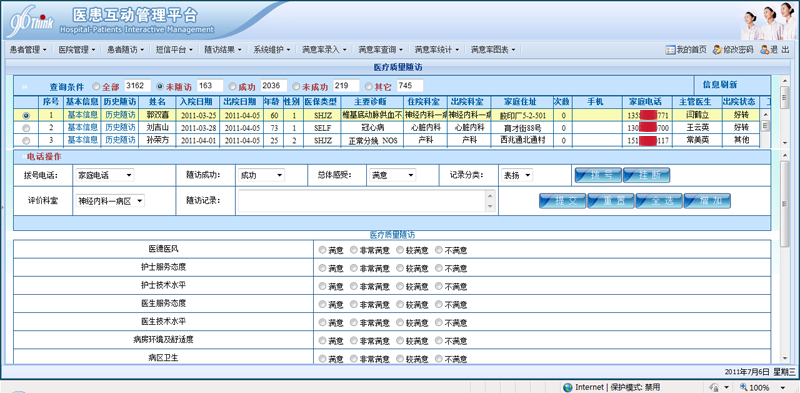Expand the 总体感受 dropdown showing 满意

coord(391,175)
